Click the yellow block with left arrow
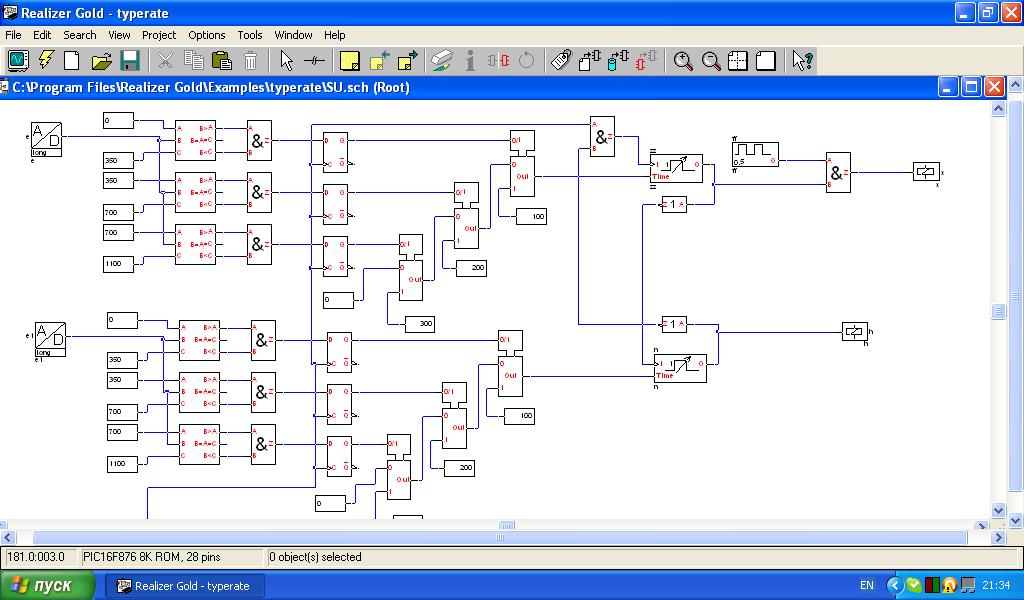This screenshot has height=600, width=1024. (x=379, y=61)
